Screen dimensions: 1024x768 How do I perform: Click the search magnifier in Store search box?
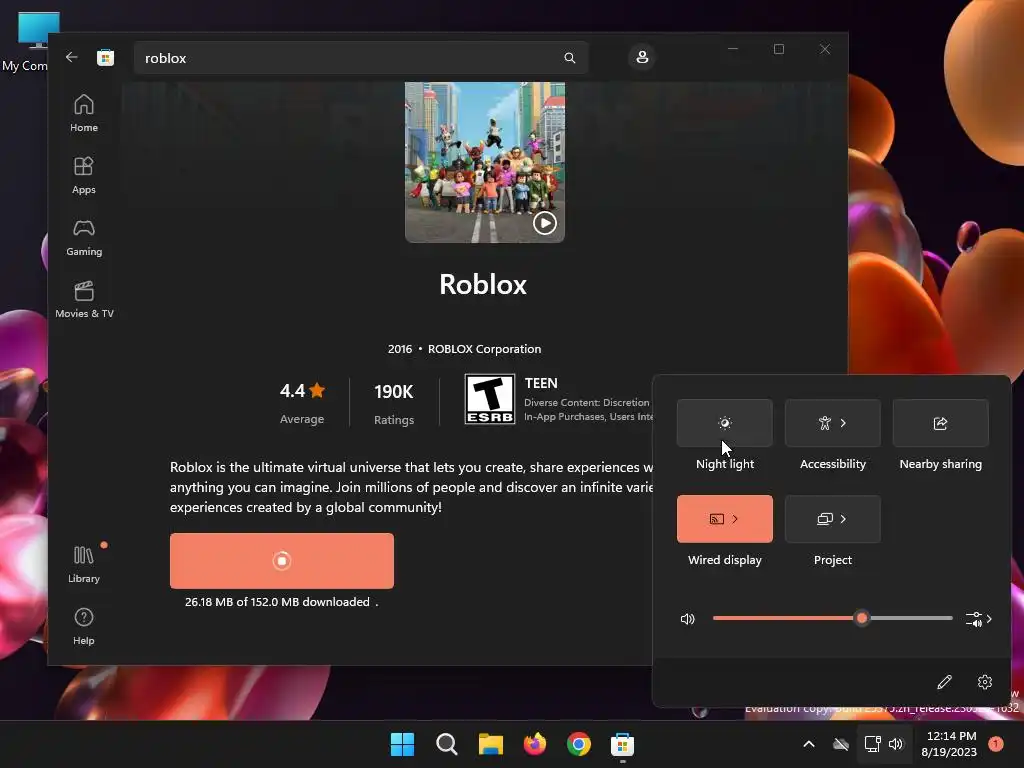click(x=569, y=58)
